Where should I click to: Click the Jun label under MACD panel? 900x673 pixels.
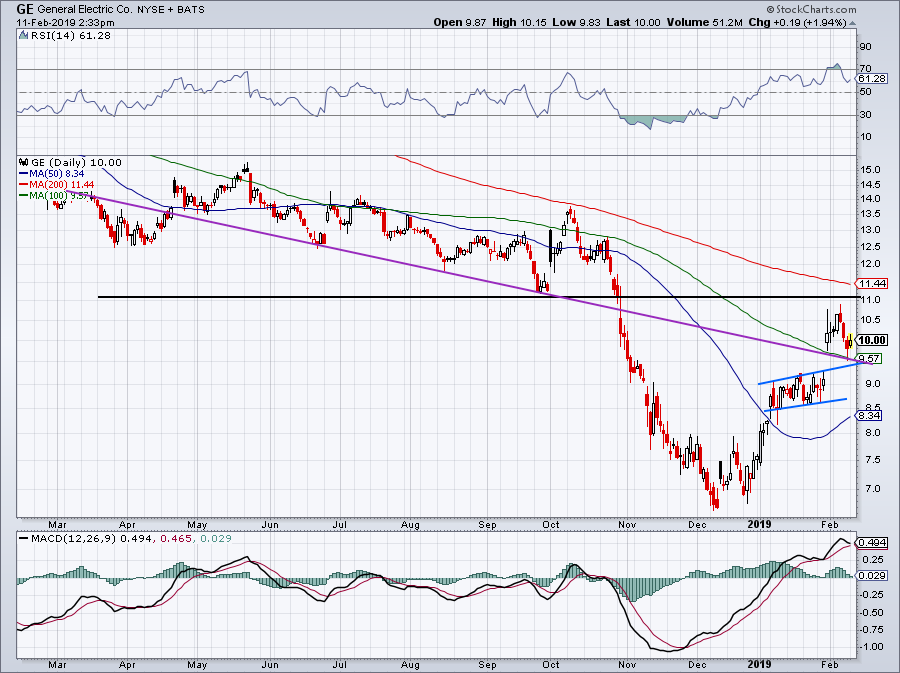click(270, 664)
